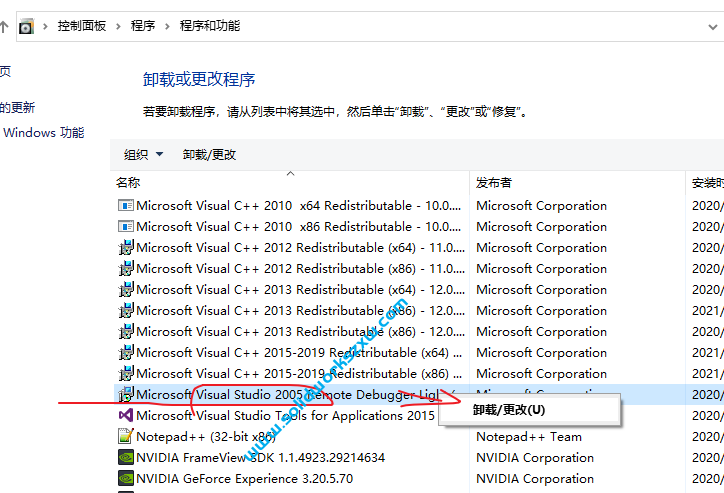Screen dimensions: 724x493
Task: Expand chevron before 控制面板 breadcrumb
Action: coord(45,26)
